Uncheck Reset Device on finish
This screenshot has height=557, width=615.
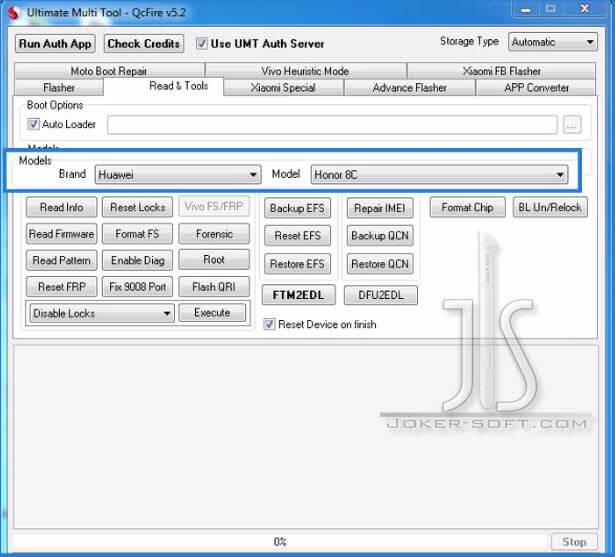(x=269, y=324)
